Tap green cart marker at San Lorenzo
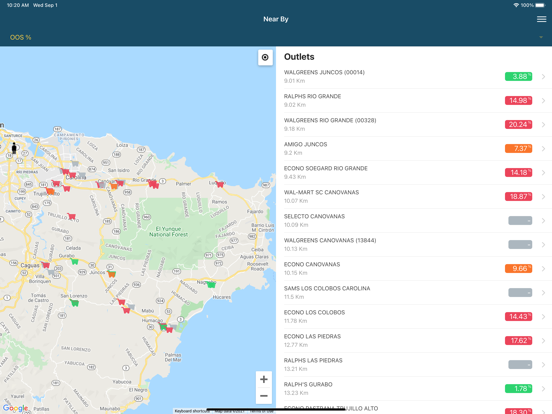Viewport: 552px width, 414px height. (74, 302)
